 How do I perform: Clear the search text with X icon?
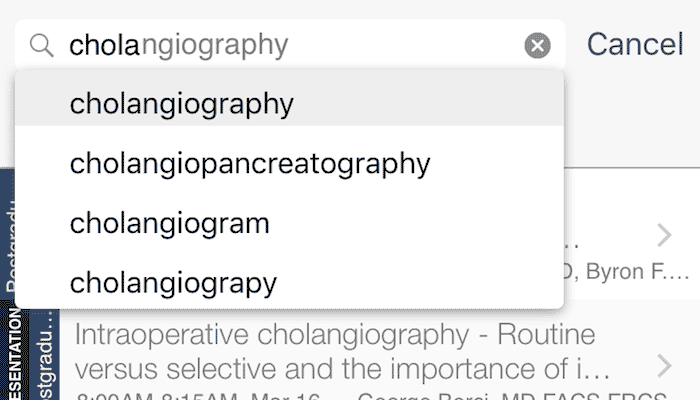point(537,46)
